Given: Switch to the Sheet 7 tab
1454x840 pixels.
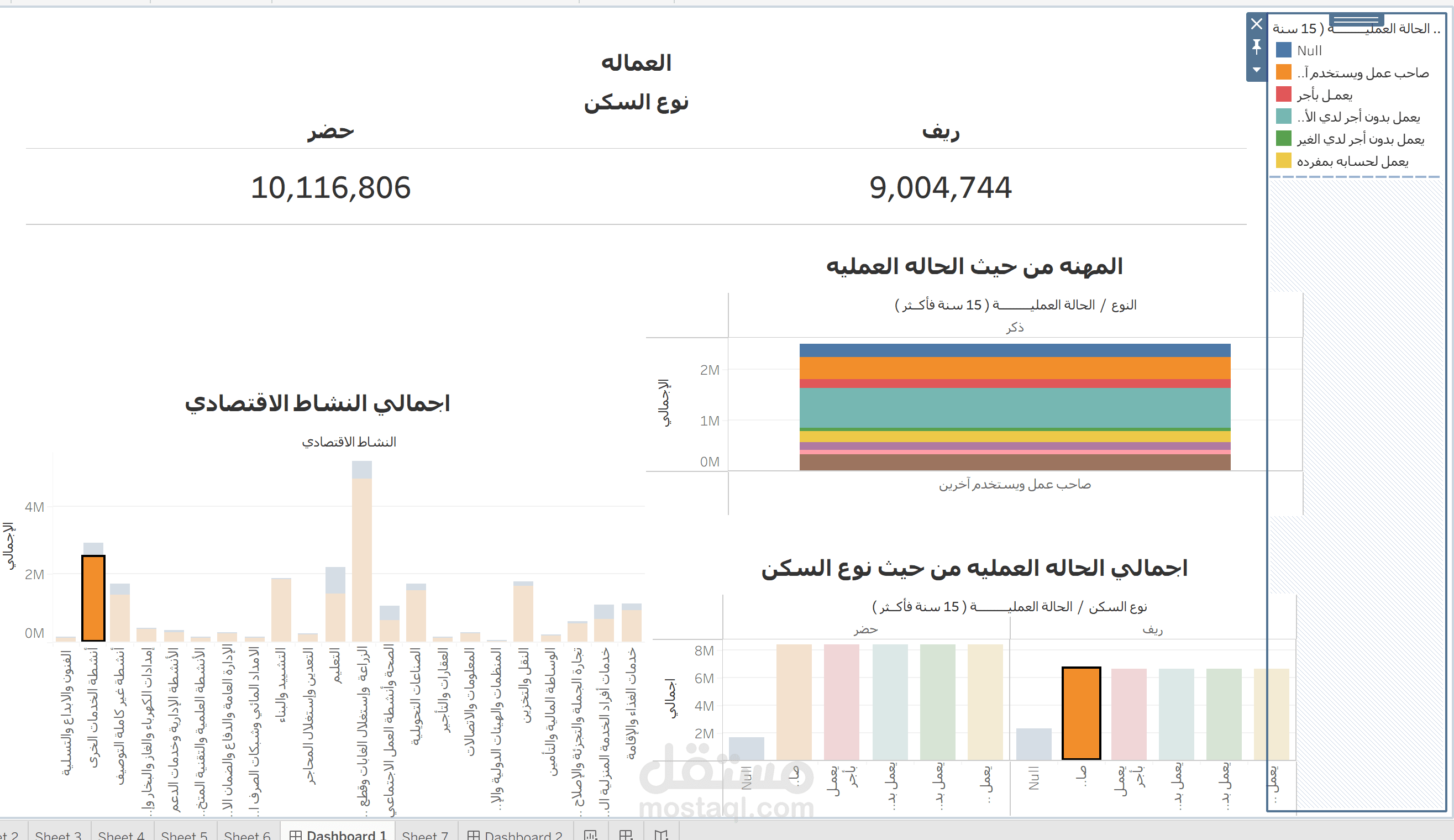Looking at the screenshot, I should point(425,836).
